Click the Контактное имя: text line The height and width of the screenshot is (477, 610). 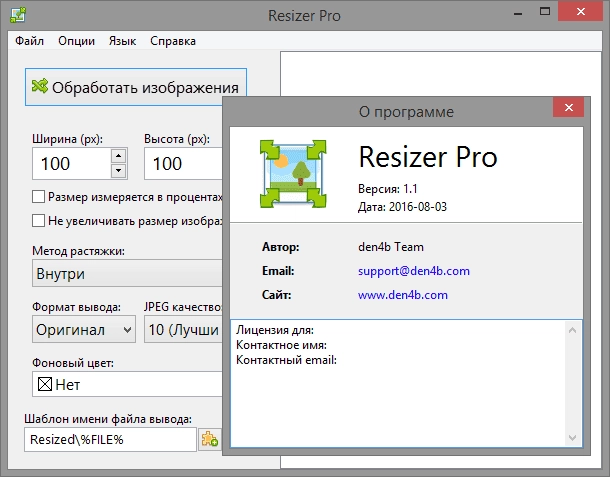[x=281, y=345]
